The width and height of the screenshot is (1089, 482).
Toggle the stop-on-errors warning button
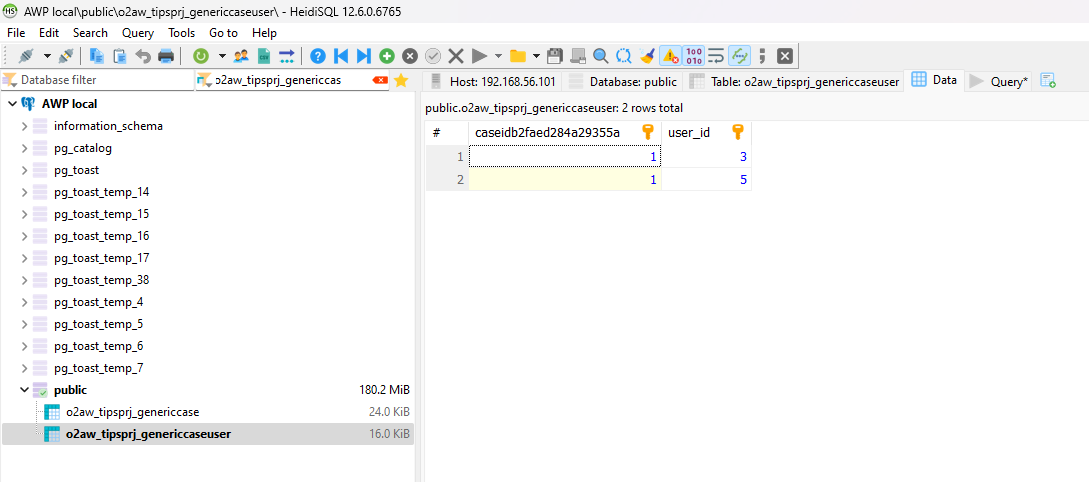670,56
